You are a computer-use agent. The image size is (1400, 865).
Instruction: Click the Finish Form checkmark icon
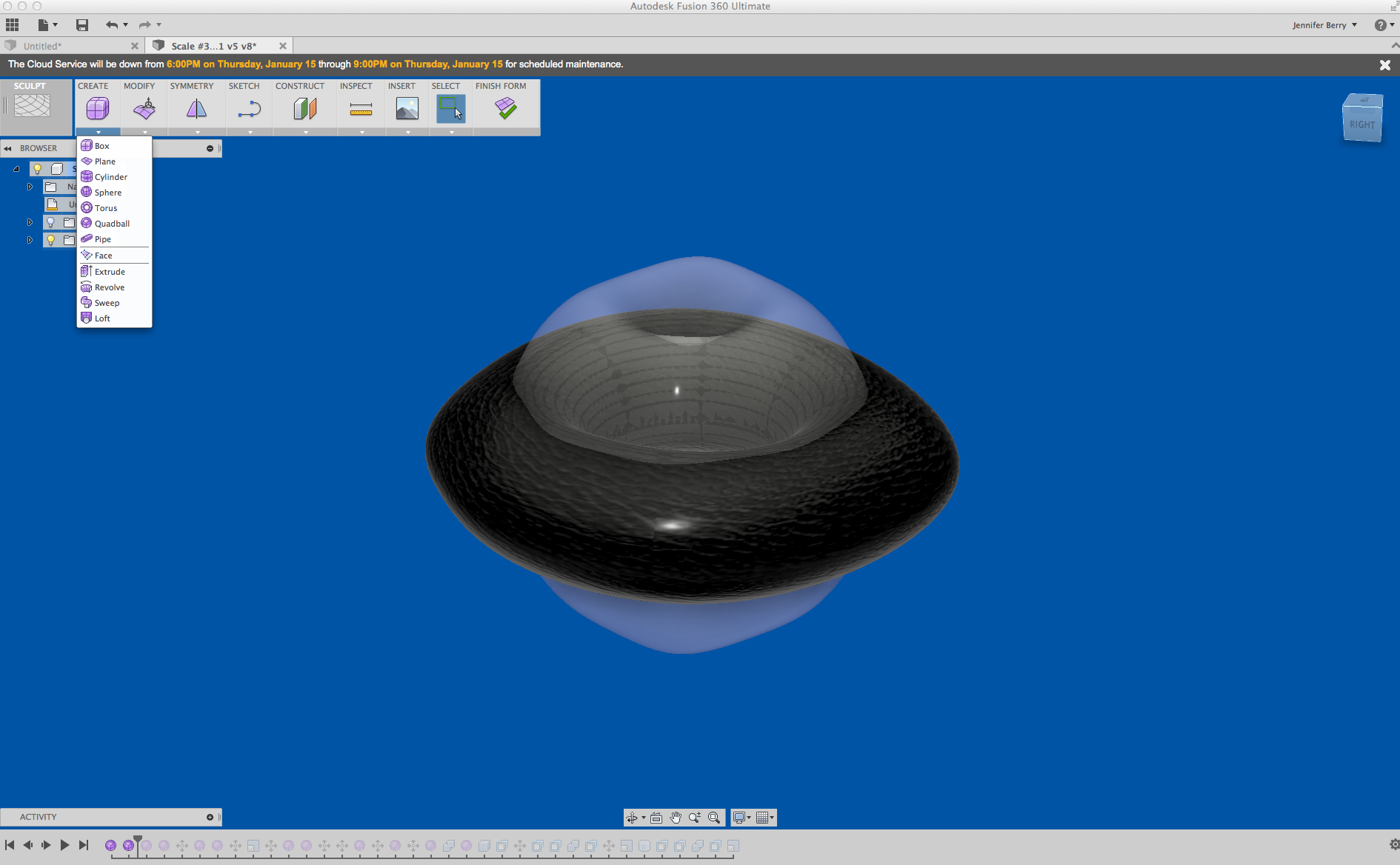point(506,109)
